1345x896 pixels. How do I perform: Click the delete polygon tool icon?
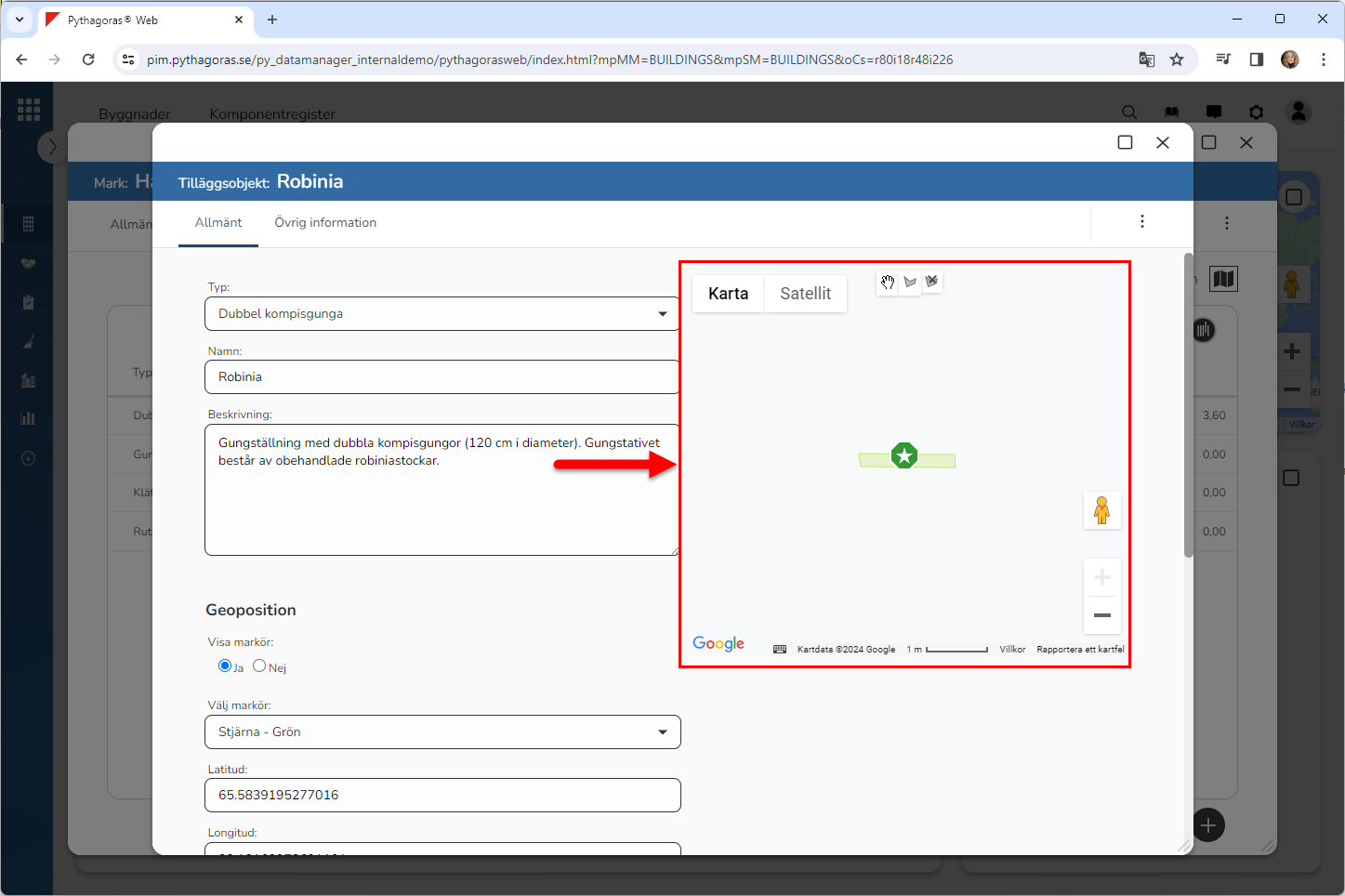(931, 282)
